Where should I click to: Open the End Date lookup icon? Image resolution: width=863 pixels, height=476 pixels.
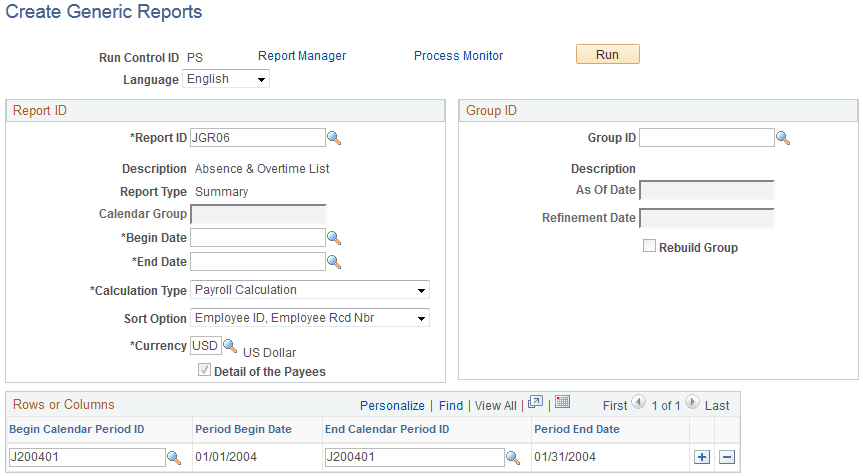[x=335, y=262]
